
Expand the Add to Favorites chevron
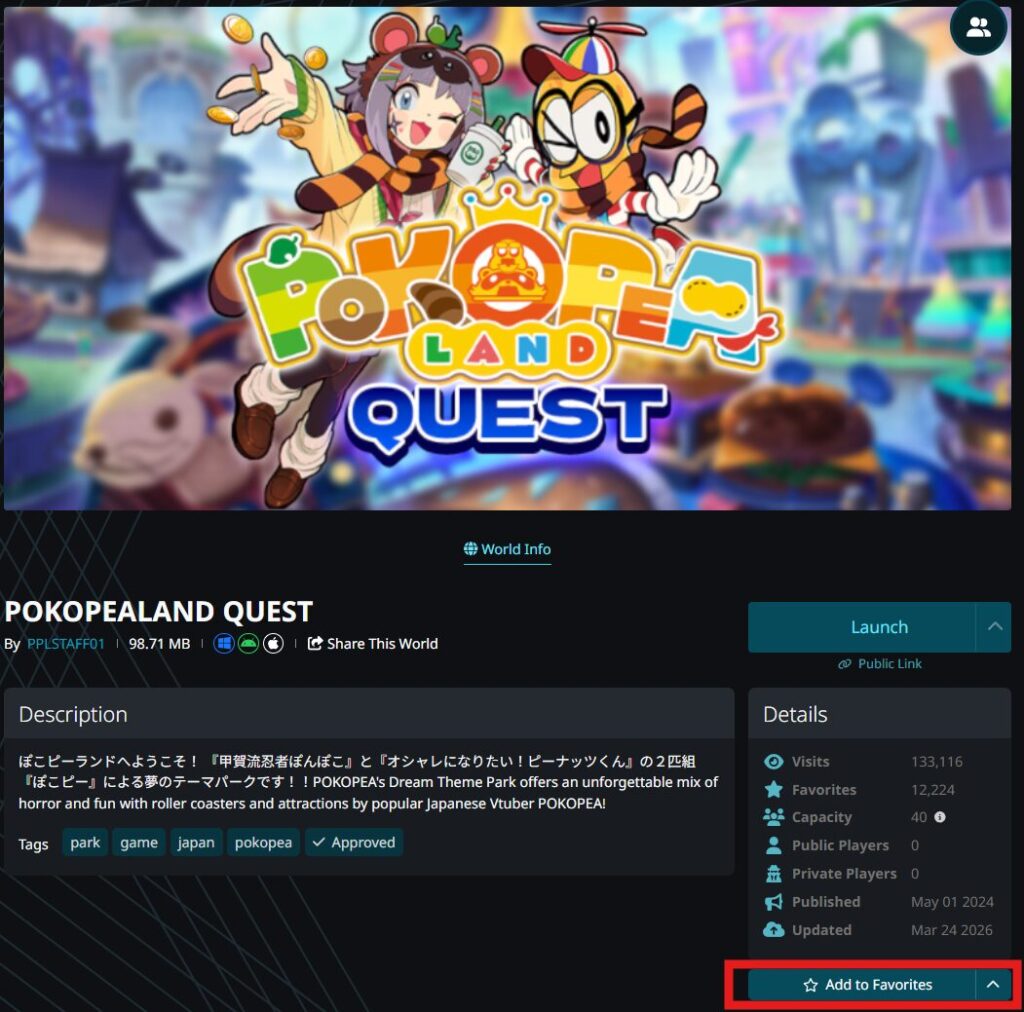[x=993, y=985]
